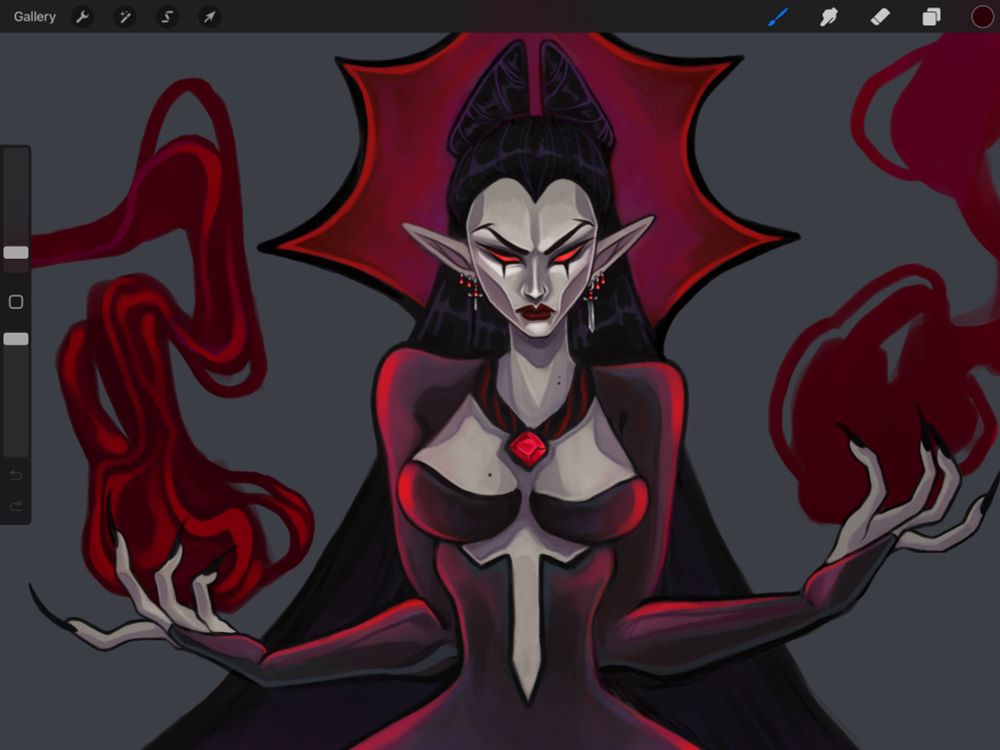The height and width of the screenshot is (750, 1000).
Task: Activate the Selection S tool
Action: coord(167,17)
